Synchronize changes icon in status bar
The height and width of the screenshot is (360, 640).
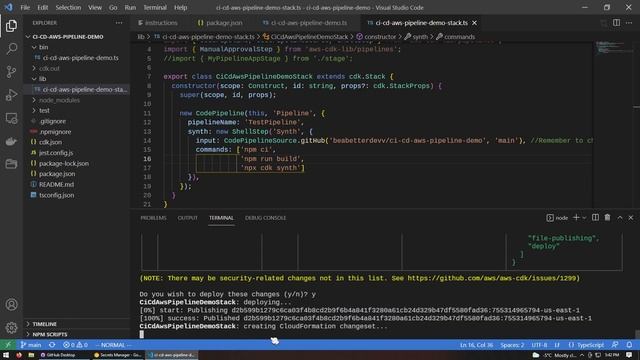click(52, 344)
